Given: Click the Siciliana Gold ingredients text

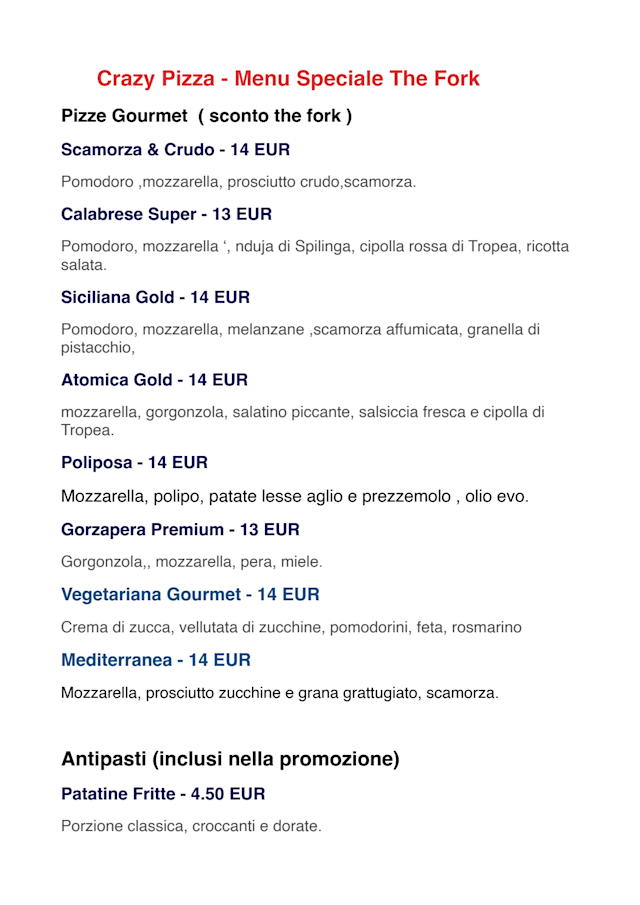Looking at the screenshot, I should click(300, 338).
